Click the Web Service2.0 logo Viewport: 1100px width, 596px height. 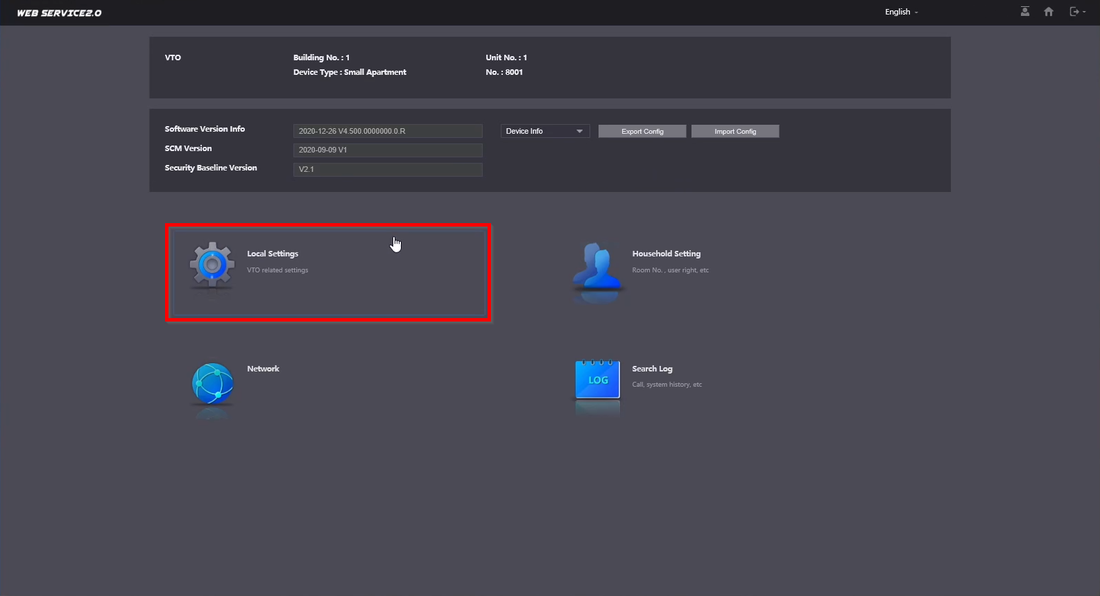tap(59, 13)
